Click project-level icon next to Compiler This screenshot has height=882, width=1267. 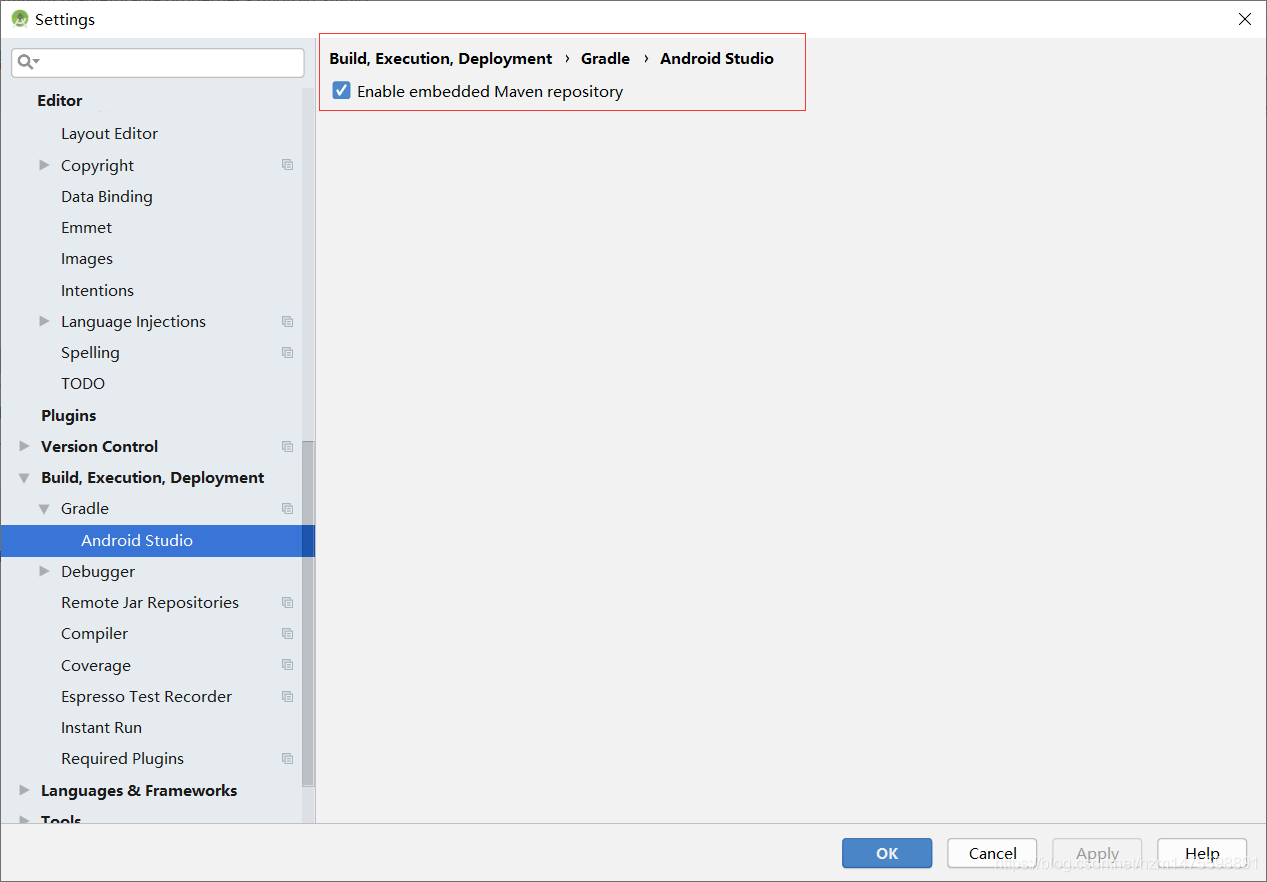pyautogui.click(x=288, y=633)
